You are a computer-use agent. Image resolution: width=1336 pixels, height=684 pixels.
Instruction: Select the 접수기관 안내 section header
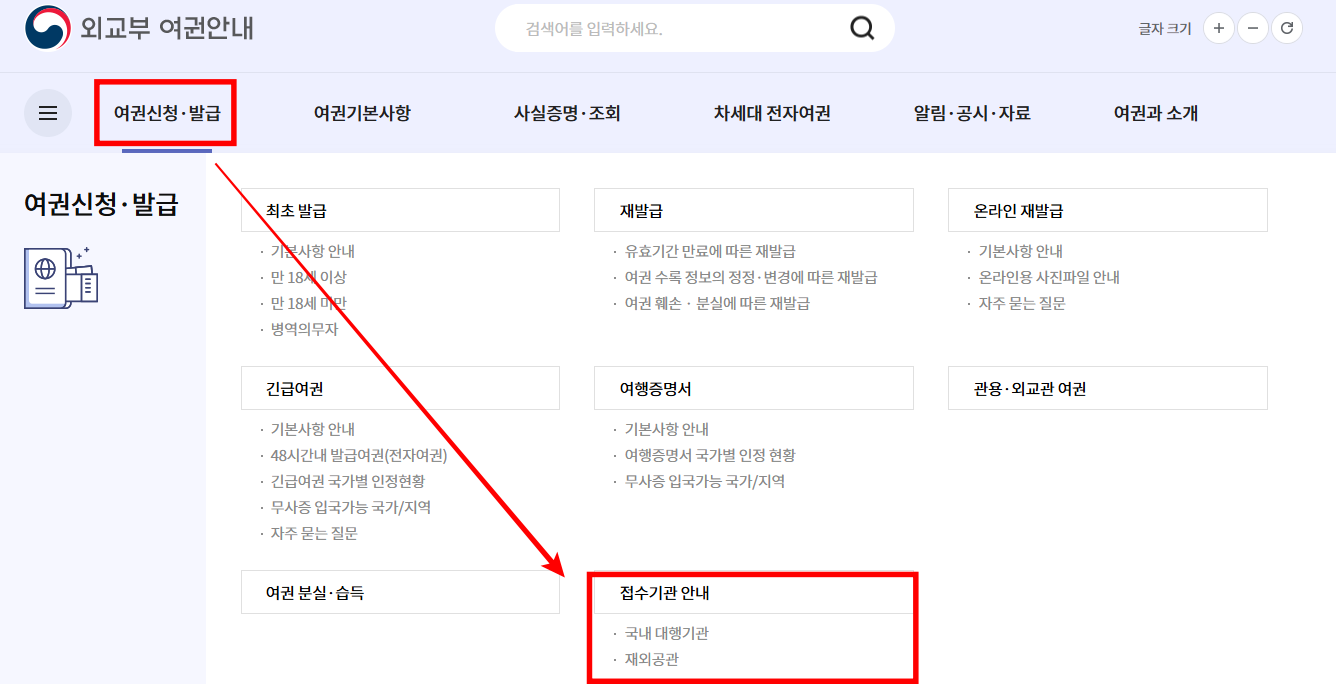click(x=754, y=592)
